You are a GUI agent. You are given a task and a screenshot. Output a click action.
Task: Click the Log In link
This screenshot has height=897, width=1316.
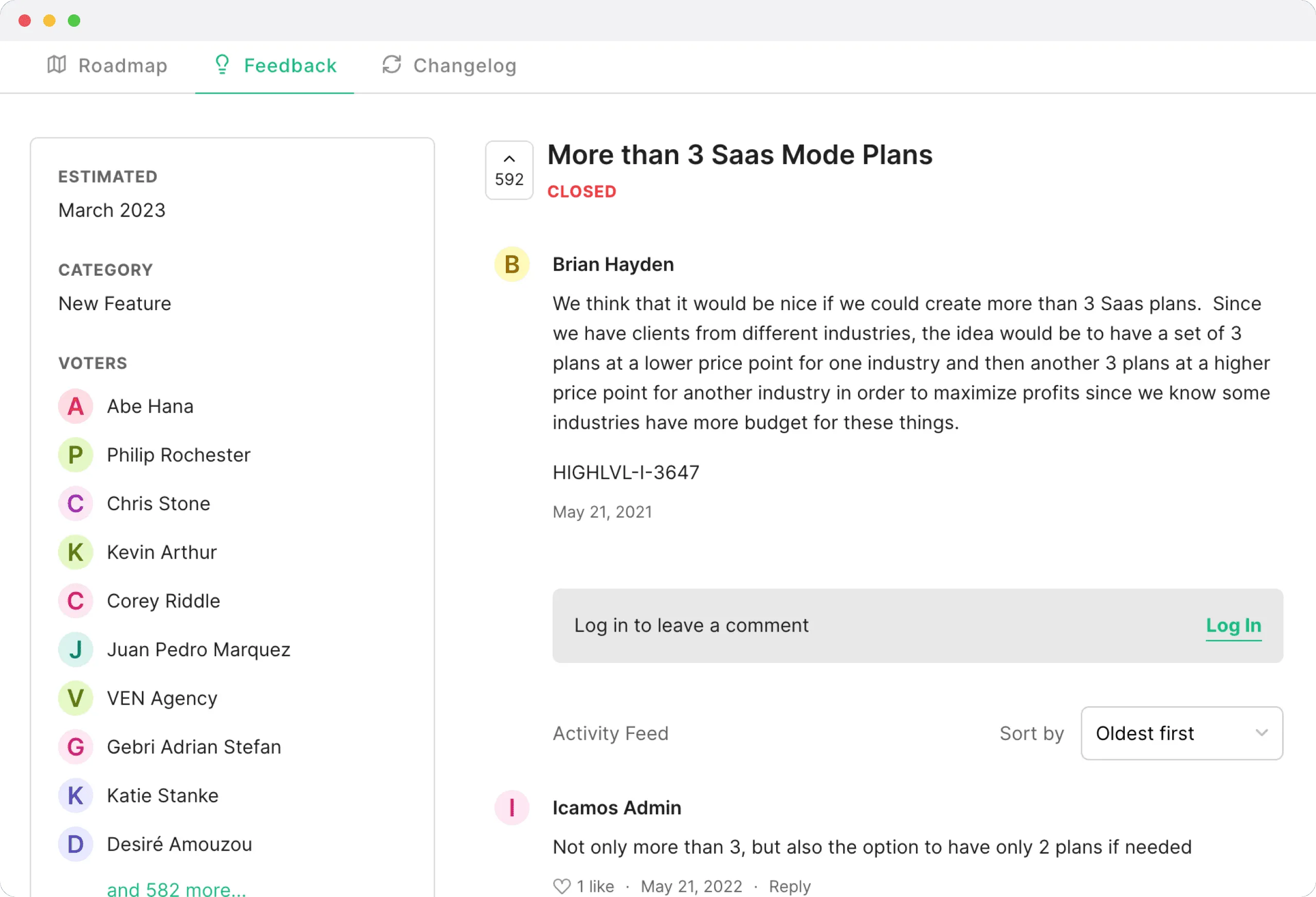click(x=1233, y=625)
